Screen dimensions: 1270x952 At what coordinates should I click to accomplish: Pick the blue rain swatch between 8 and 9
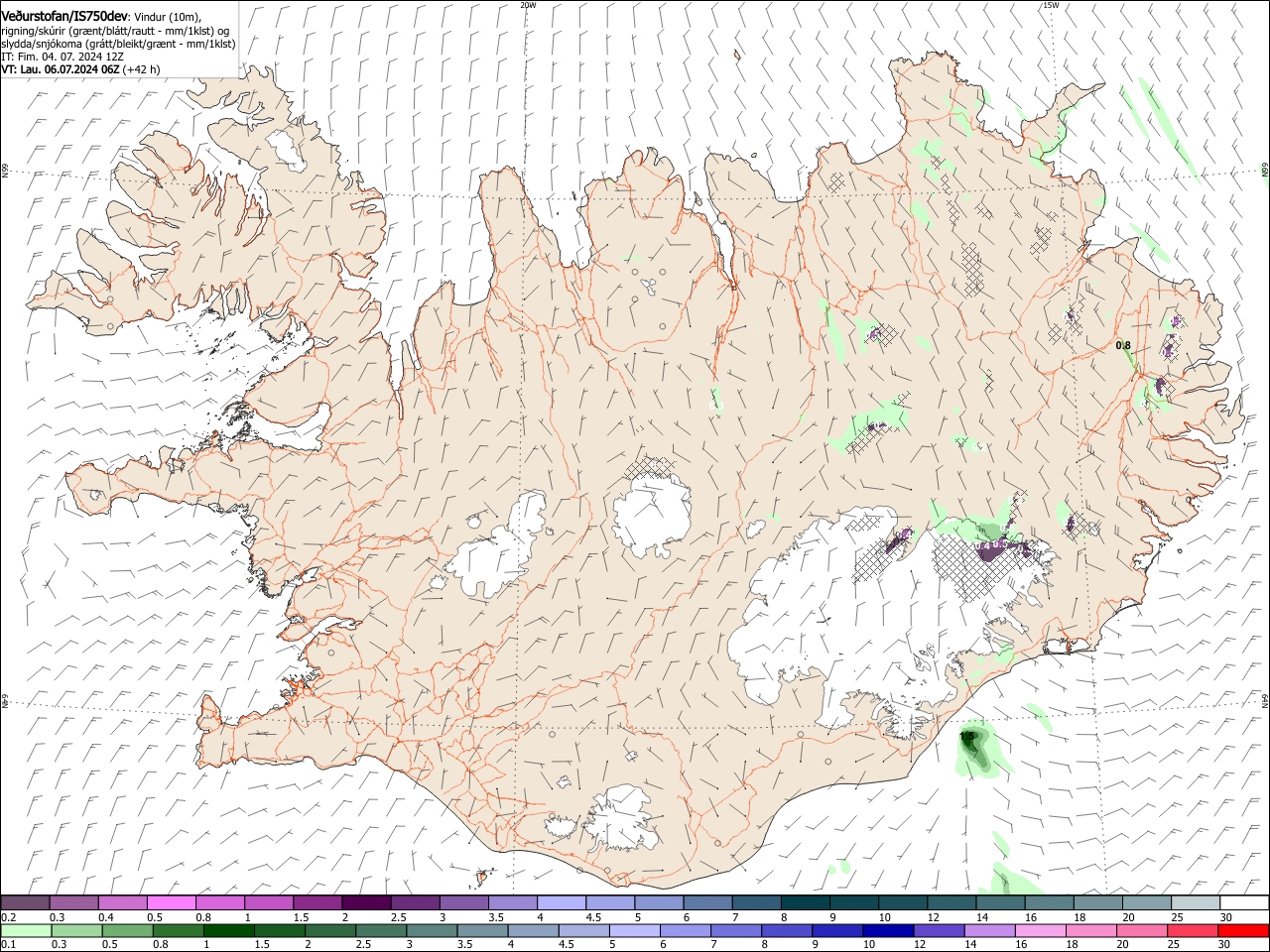[786, 930]
